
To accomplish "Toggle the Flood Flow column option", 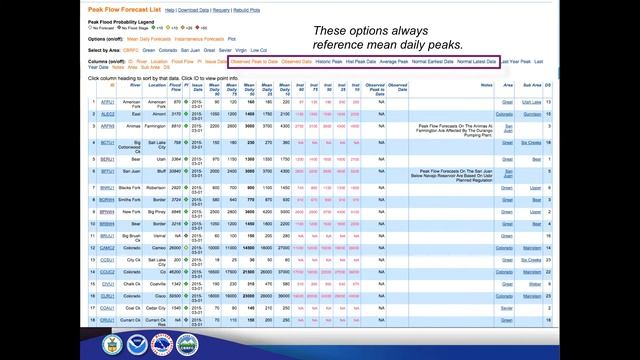I will (x=182, y=62).
